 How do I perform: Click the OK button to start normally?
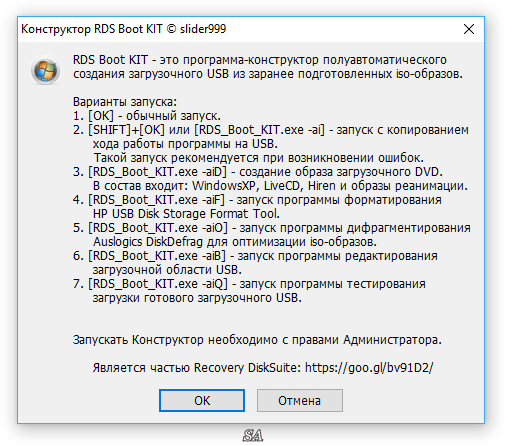coord(202,400)
